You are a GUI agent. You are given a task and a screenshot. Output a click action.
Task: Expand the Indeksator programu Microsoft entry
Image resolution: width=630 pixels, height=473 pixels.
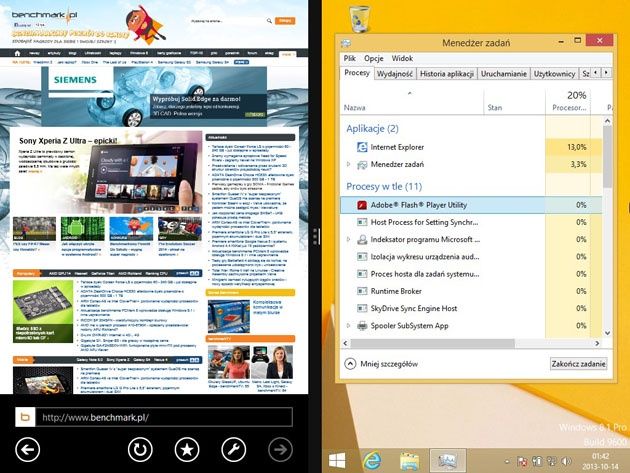pyautogui.click(x=348, y=239)
